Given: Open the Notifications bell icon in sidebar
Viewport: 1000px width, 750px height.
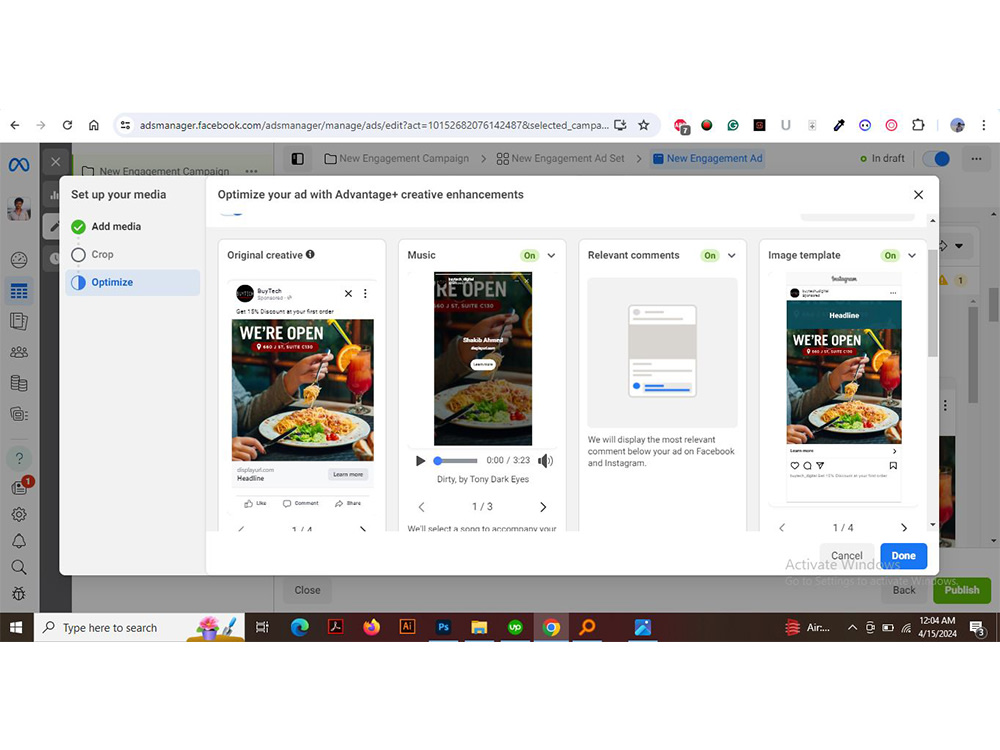Looking at the screenshot, I should tap(19, 541).
